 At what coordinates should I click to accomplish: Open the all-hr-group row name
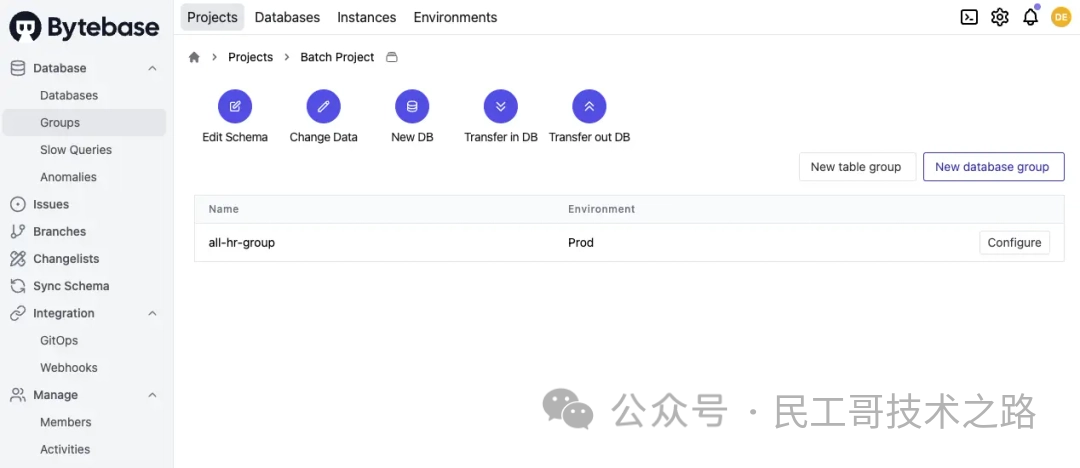point(242,243)
